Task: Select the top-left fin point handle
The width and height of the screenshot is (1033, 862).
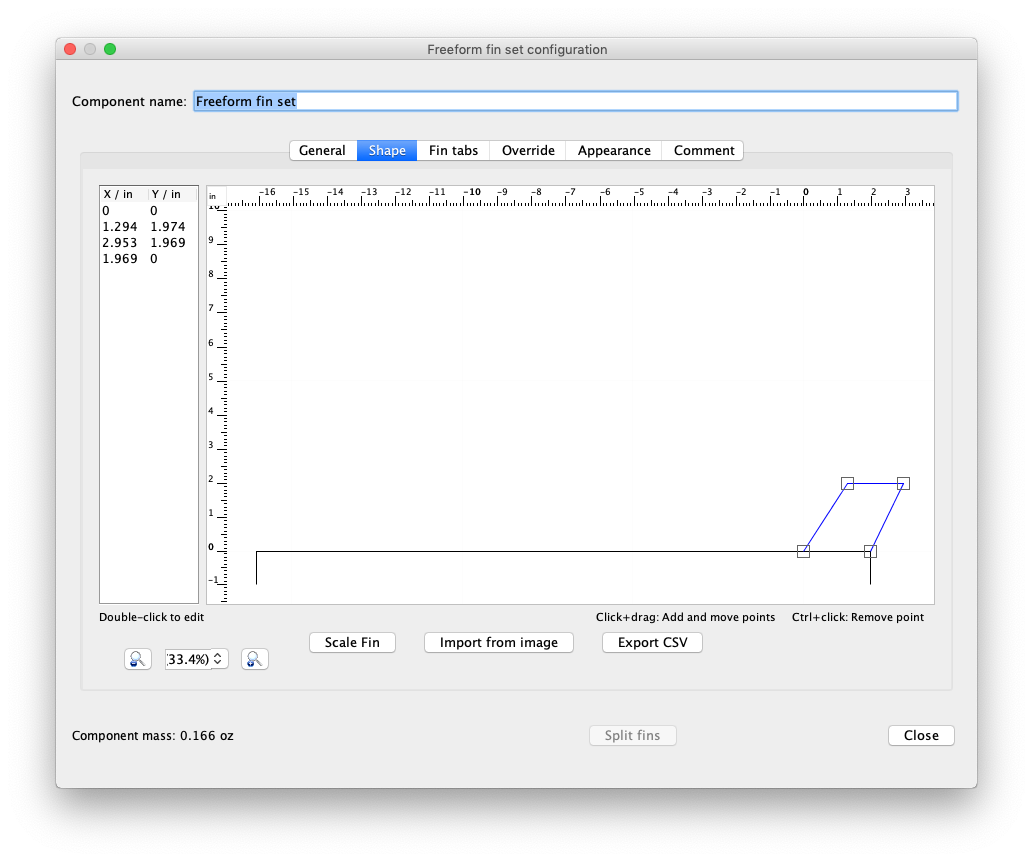Action: [x=847, y=484]
